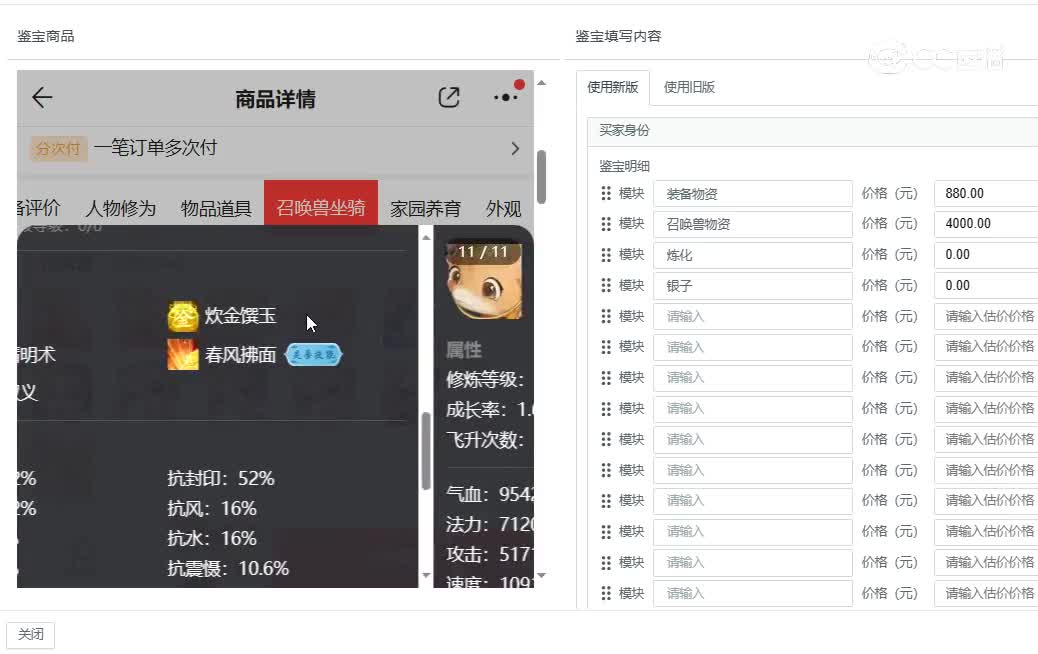Click the 分次付 installment payment link
This screenshot has width=1038, height=654.
tap(57, 148)
